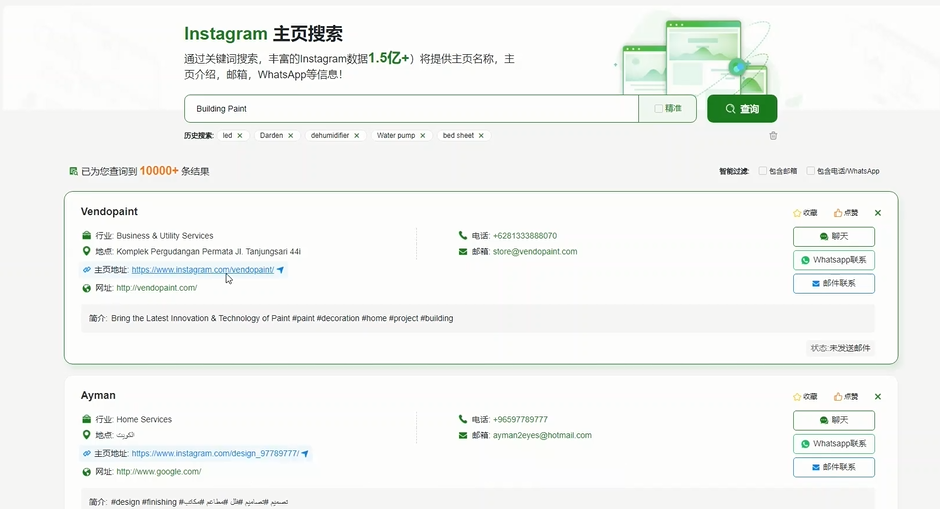Click Vendopaint's Whatsapp联系 button

[x=833, y=260]
